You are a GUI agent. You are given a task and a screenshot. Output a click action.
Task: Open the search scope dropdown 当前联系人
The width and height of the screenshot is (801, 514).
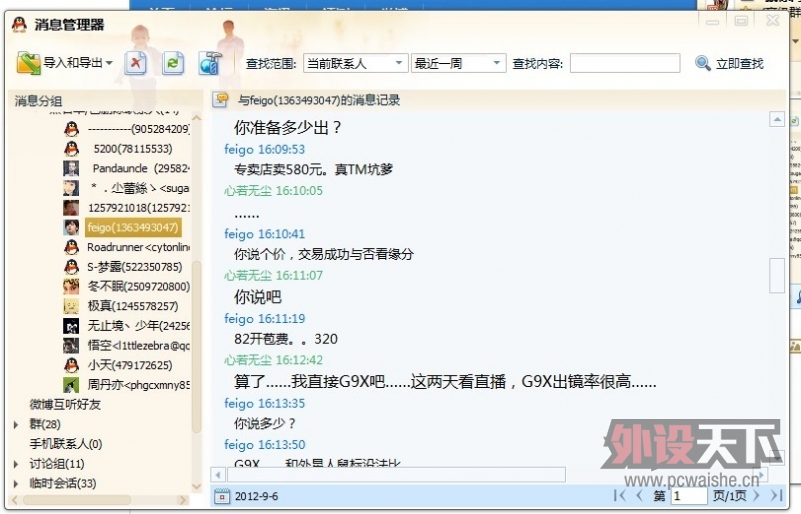point(356,63)
